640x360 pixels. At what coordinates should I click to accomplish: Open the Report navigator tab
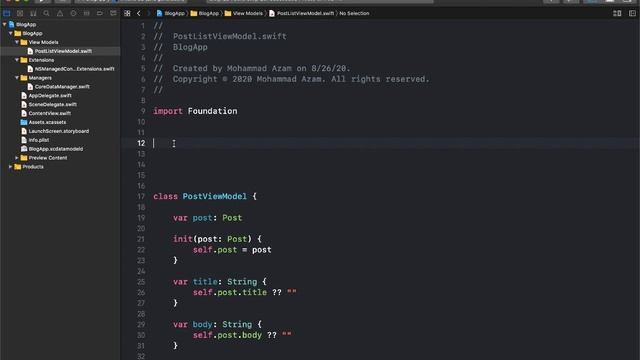(x=113, y=13)
